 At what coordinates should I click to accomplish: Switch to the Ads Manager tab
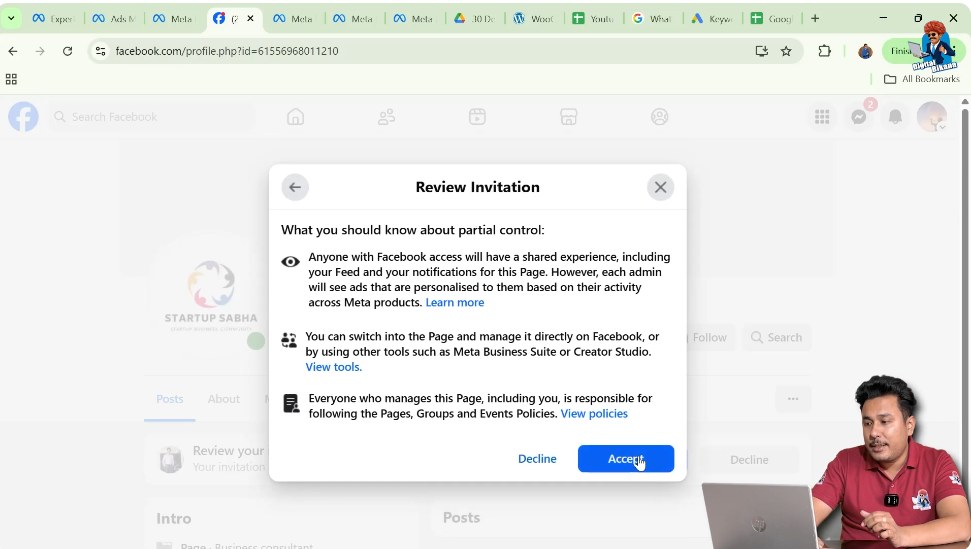click(115, 19)
